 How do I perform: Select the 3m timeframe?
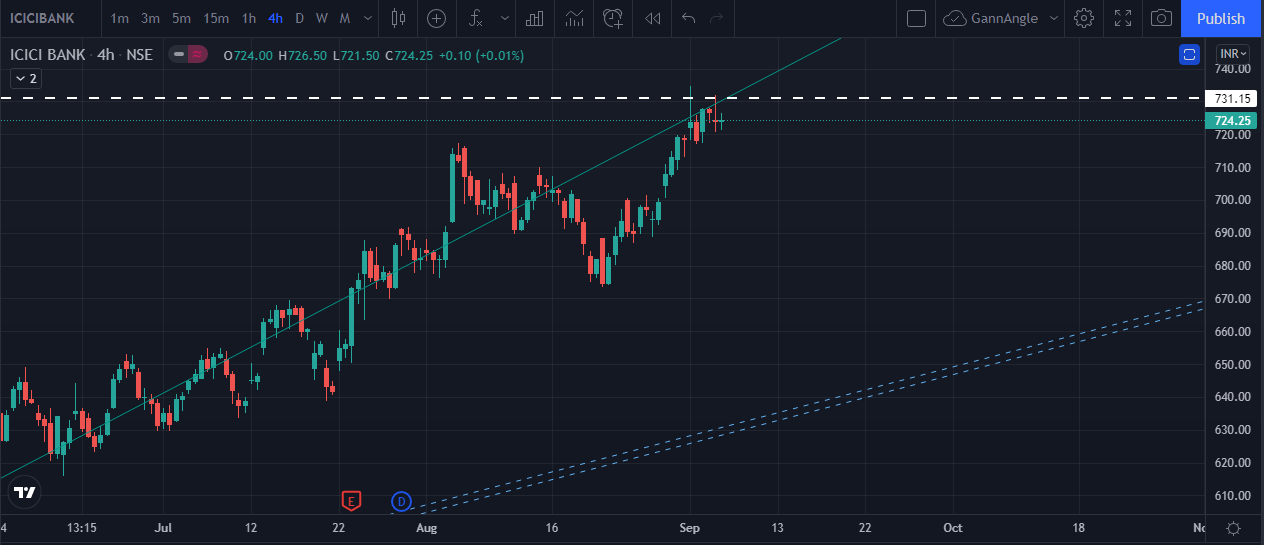pos(150,18)
